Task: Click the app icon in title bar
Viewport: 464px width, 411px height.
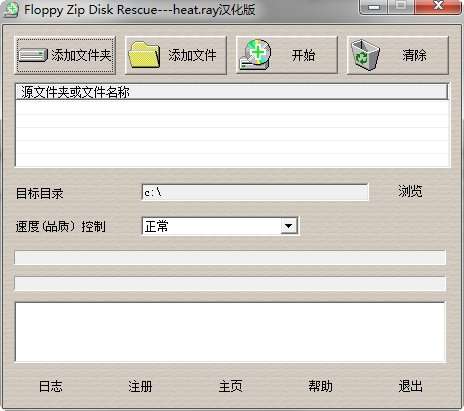Action: 11,9
